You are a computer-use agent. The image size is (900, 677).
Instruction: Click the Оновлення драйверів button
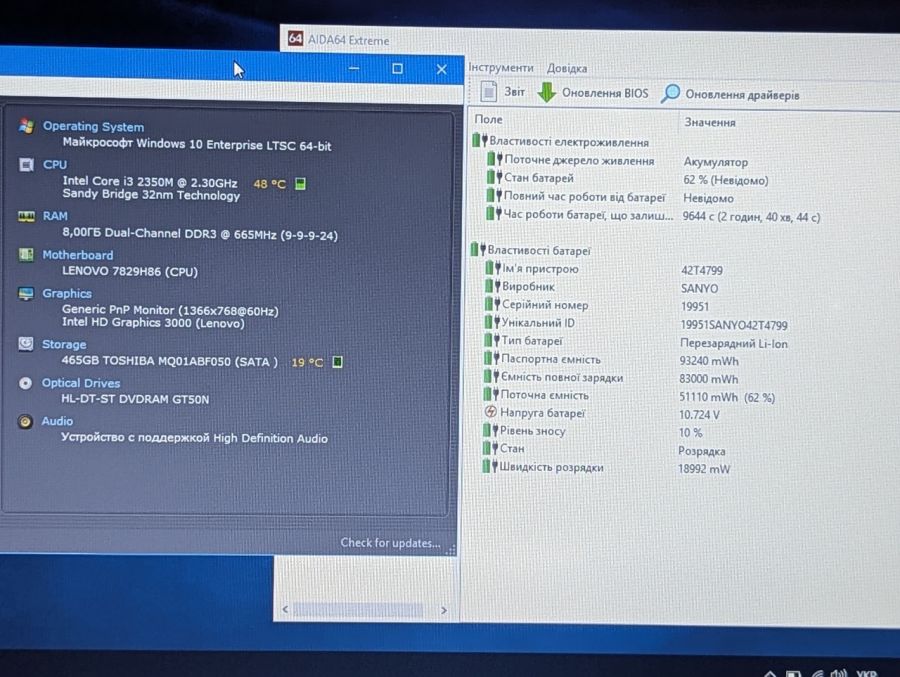pos(730,94)
